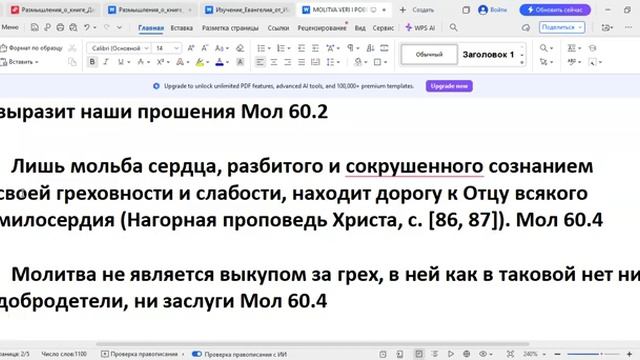Toggle Bold formatting
The height and width of the screenshot is (360, 640).
pos(92,62)
